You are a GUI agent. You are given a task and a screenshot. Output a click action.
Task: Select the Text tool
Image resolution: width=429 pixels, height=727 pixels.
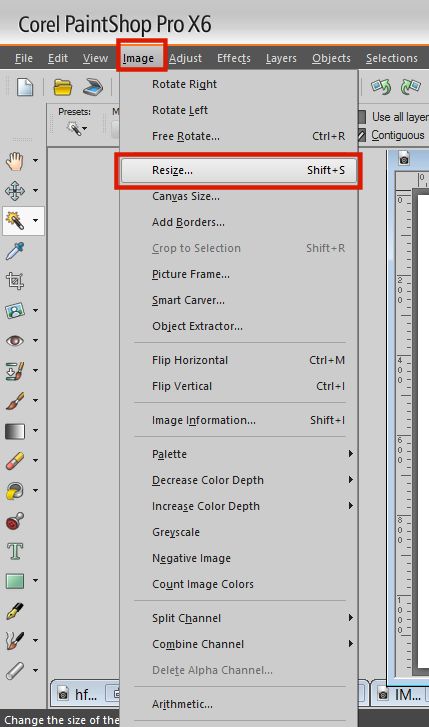(15, 551)
